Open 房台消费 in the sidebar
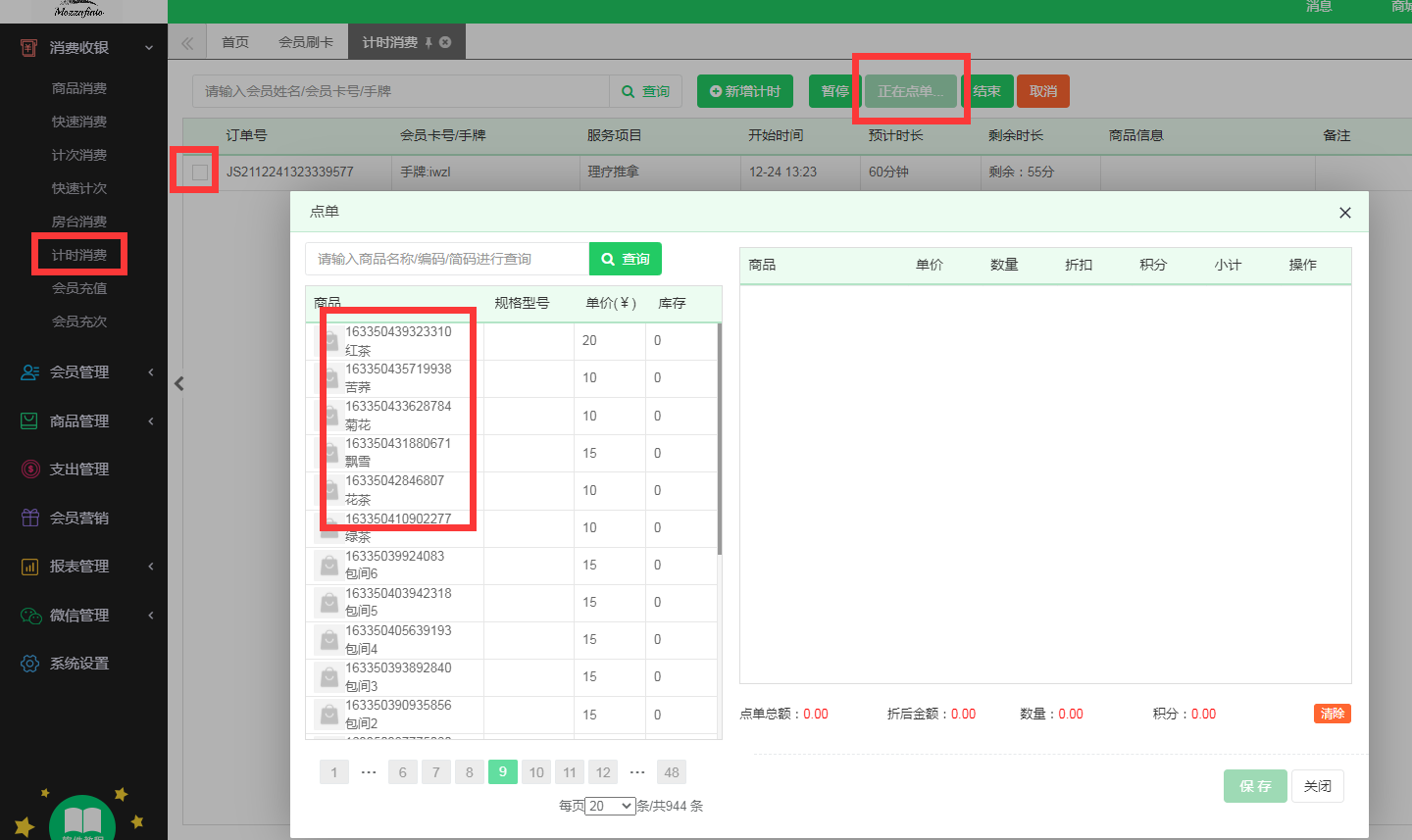The height and width of the screenshot is (840, 1412). (79, 222)
